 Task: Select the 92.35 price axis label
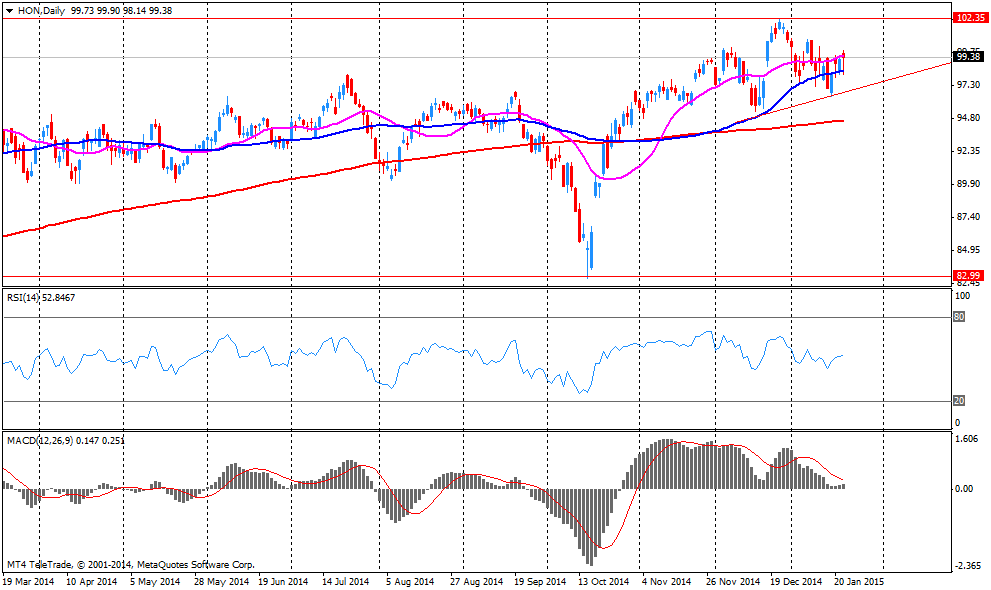point(969,151)
